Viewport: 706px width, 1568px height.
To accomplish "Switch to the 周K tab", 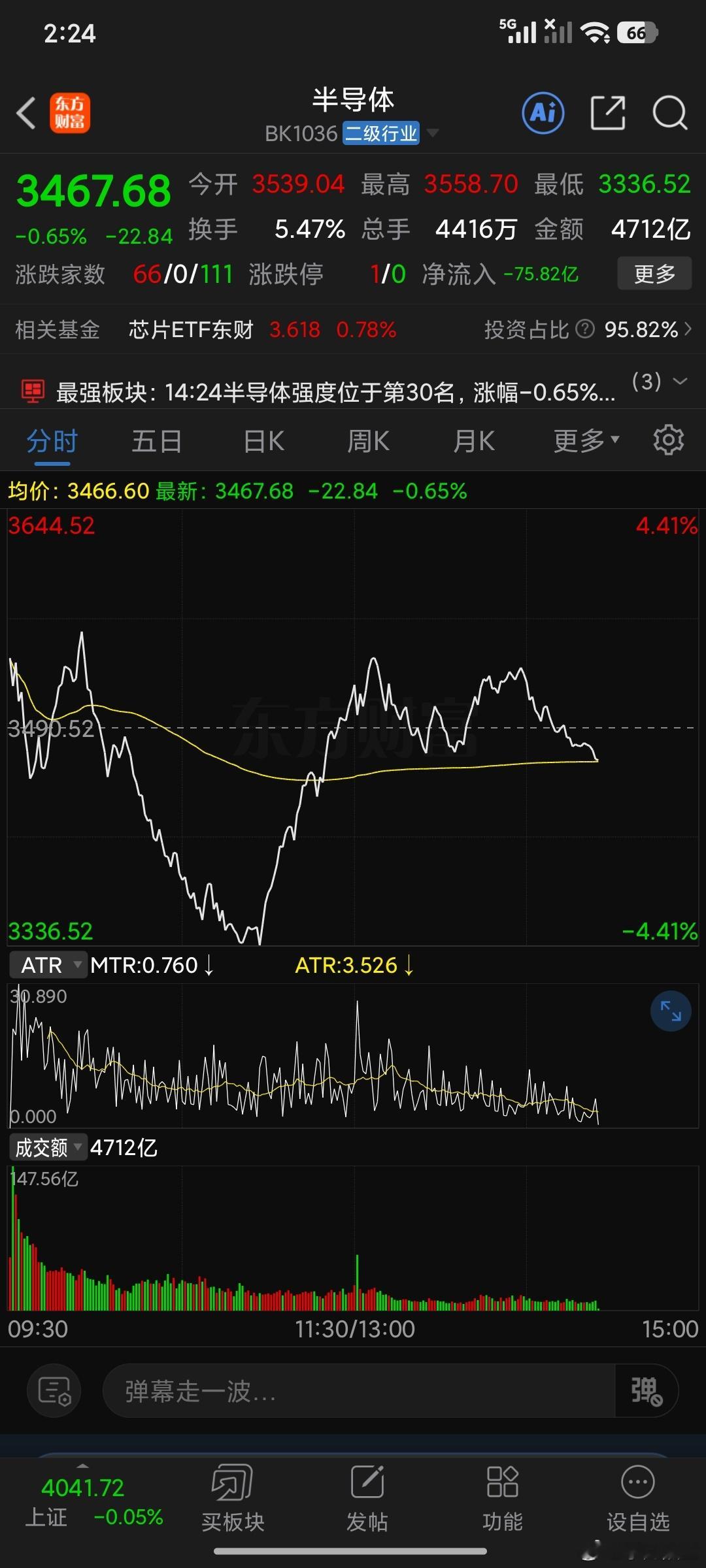I will point(368,441).
